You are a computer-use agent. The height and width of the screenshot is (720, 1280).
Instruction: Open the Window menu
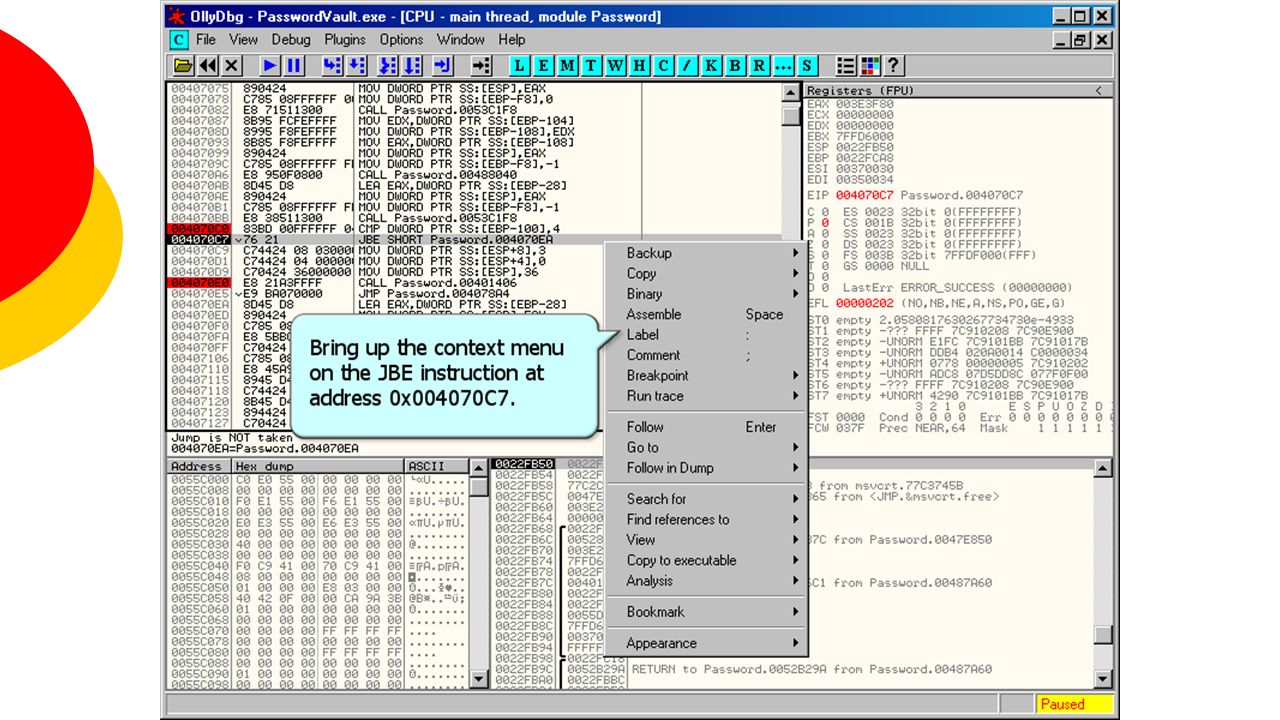point(461,40)
